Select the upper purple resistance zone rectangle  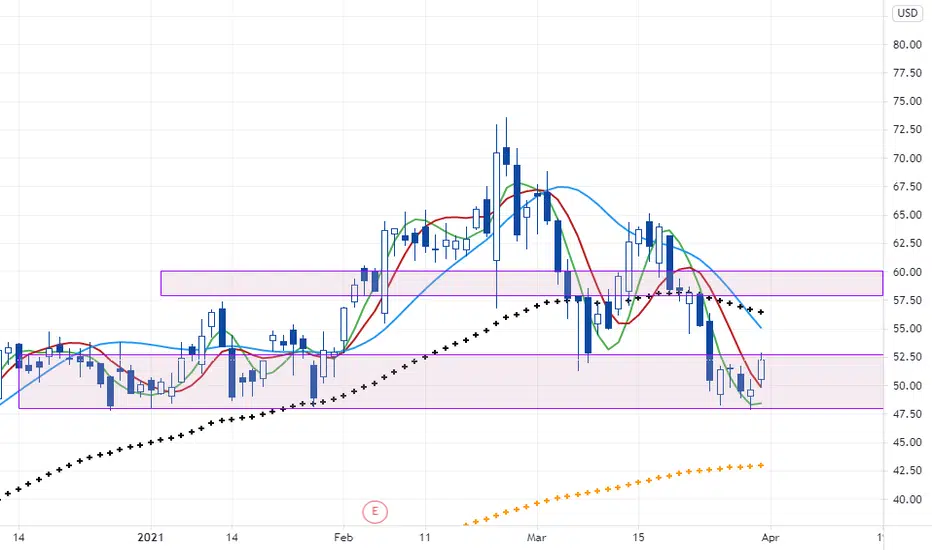[521, 283]
